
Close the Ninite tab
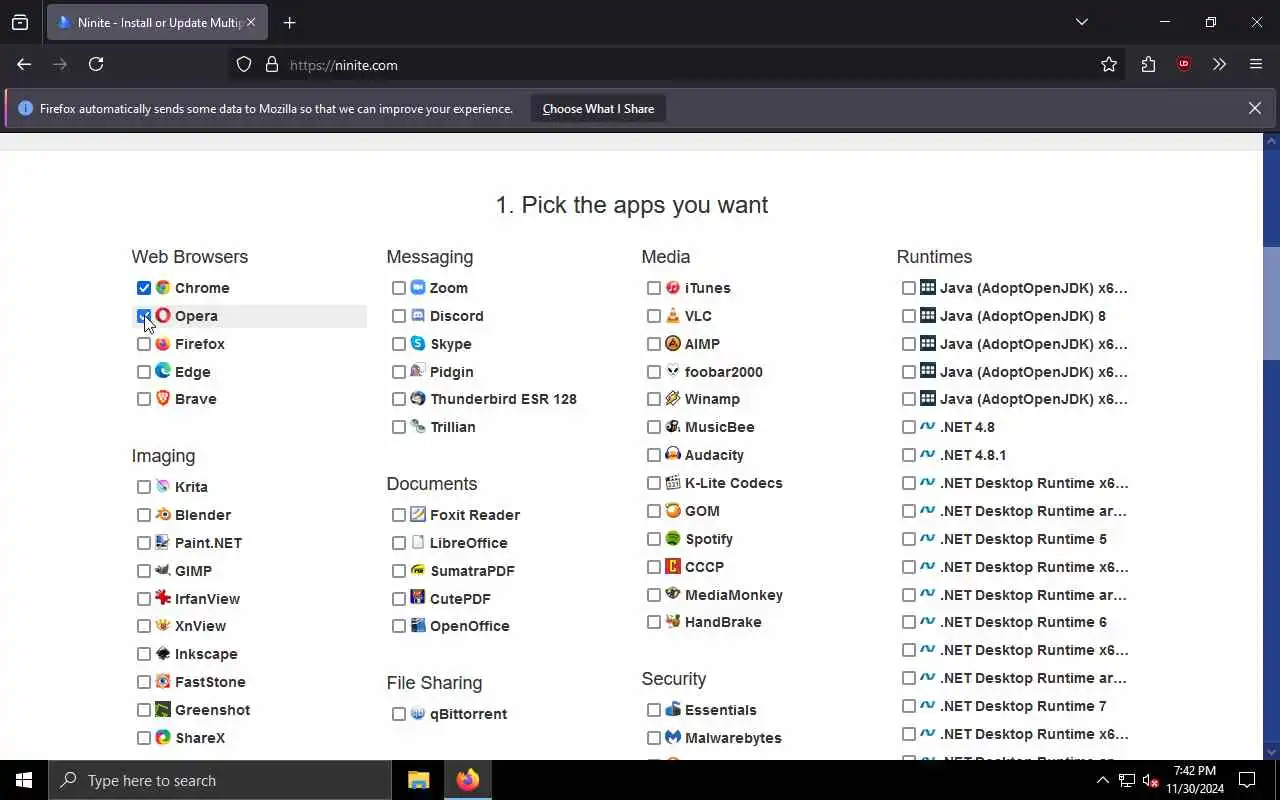(x=250, y=22)
